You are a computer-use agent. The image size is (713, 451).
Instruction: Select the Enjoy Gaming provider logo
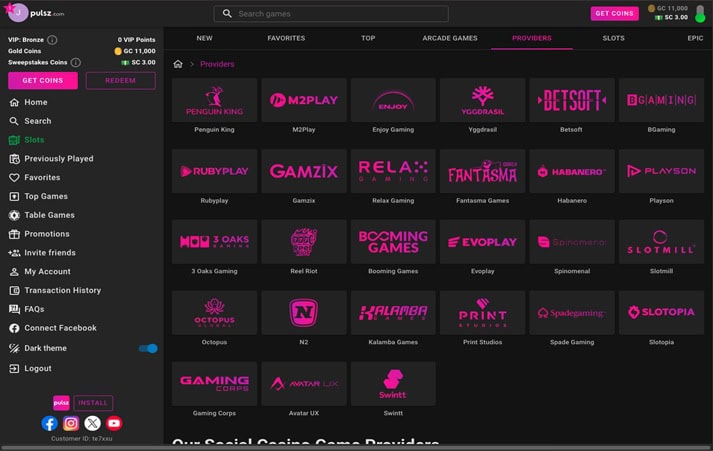[393, 100]
